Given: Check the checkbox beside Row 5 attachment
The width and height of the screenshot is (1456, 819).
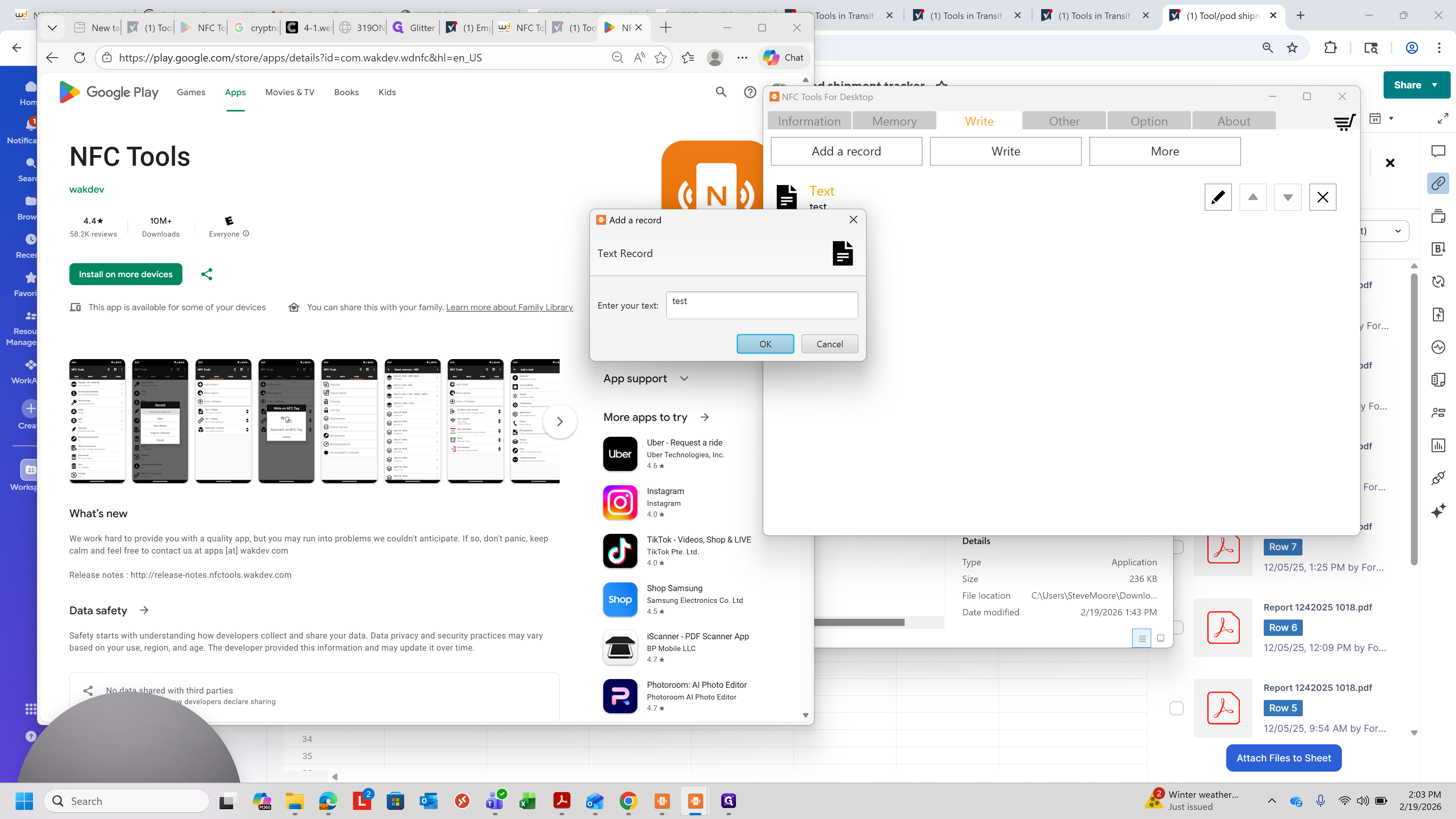Looking at the screenshot, I should 1176,708.
